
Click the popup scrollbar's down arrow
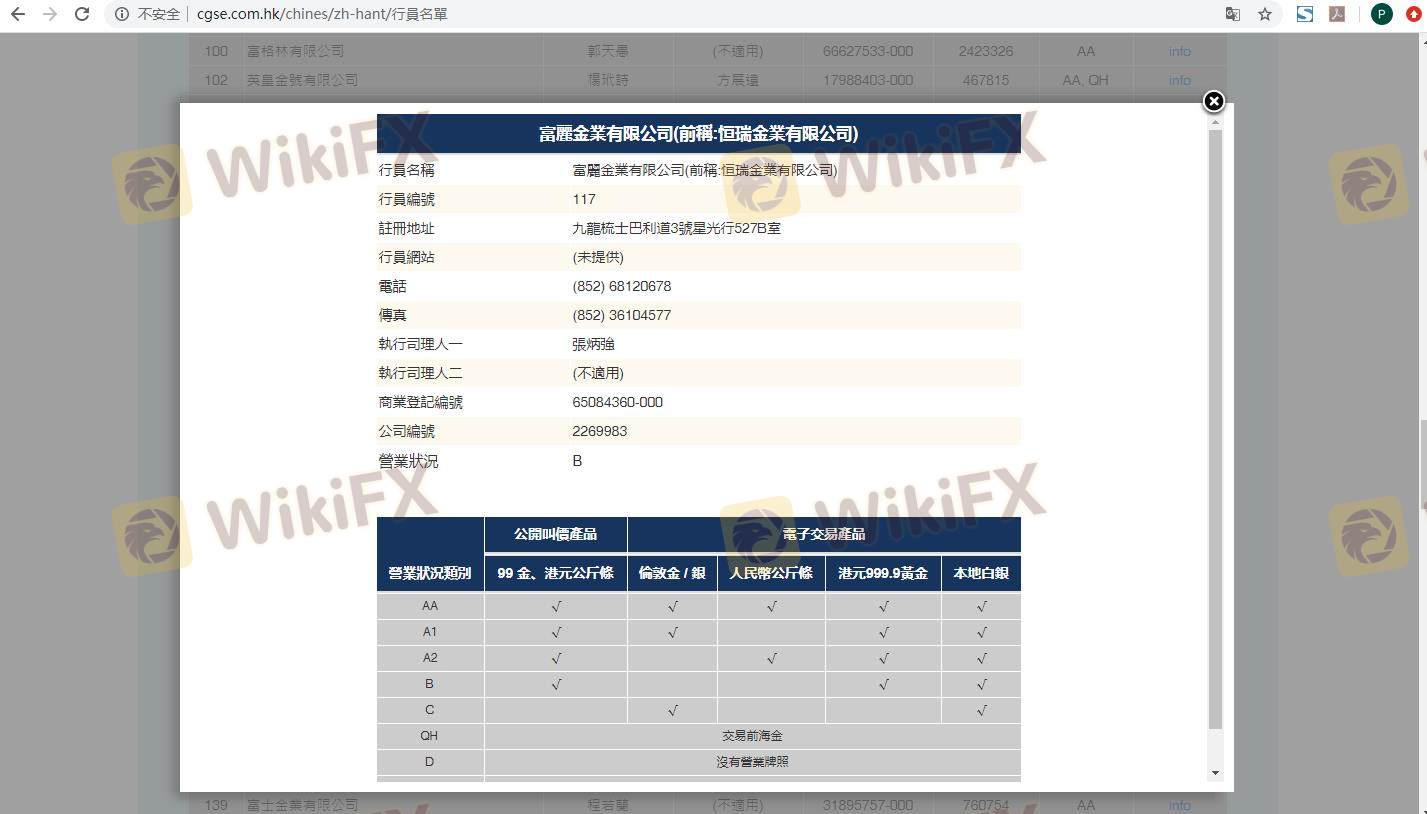(x=1215, y=773)
